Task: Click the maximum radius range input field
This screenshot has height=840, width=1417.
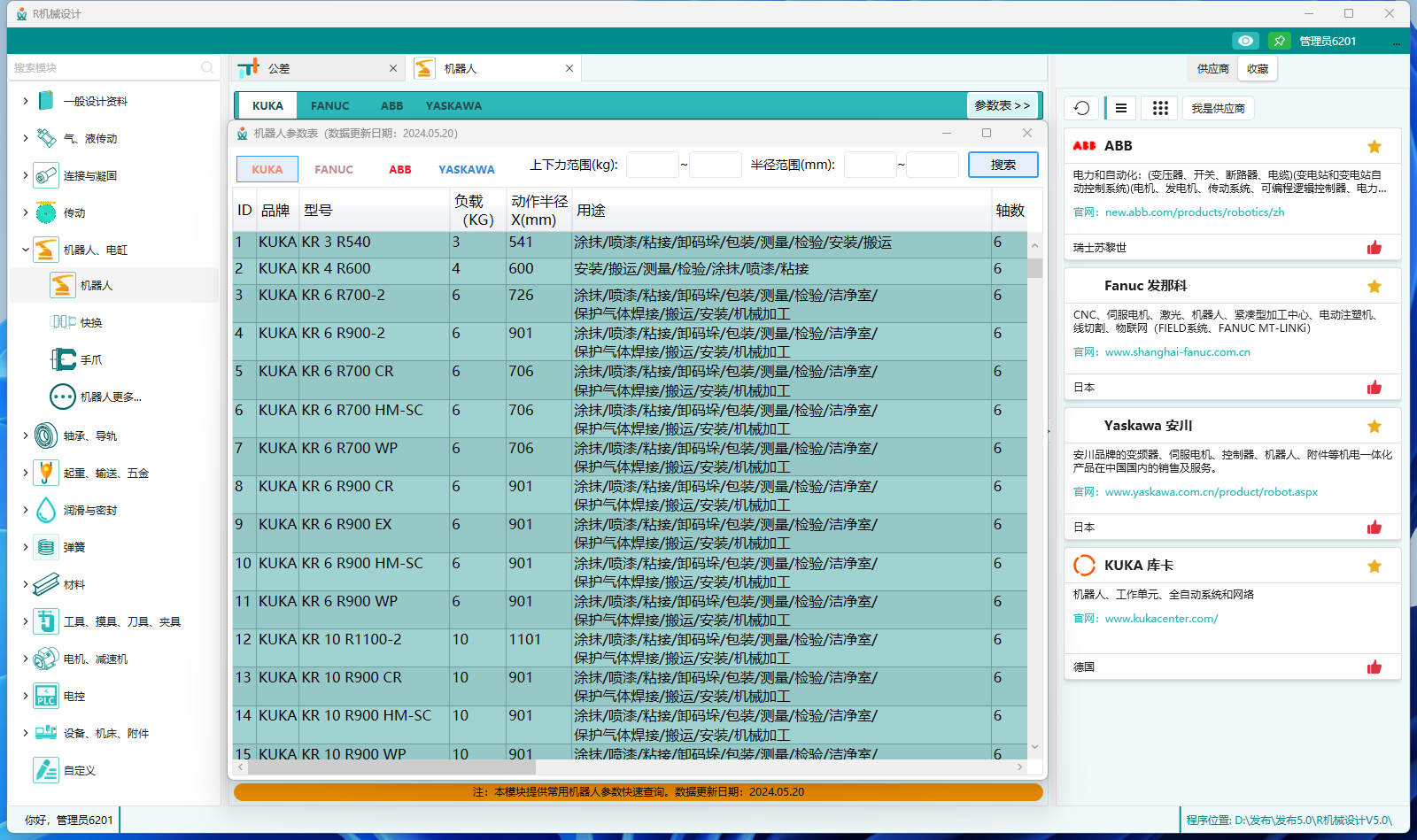Action: point(933,165)
